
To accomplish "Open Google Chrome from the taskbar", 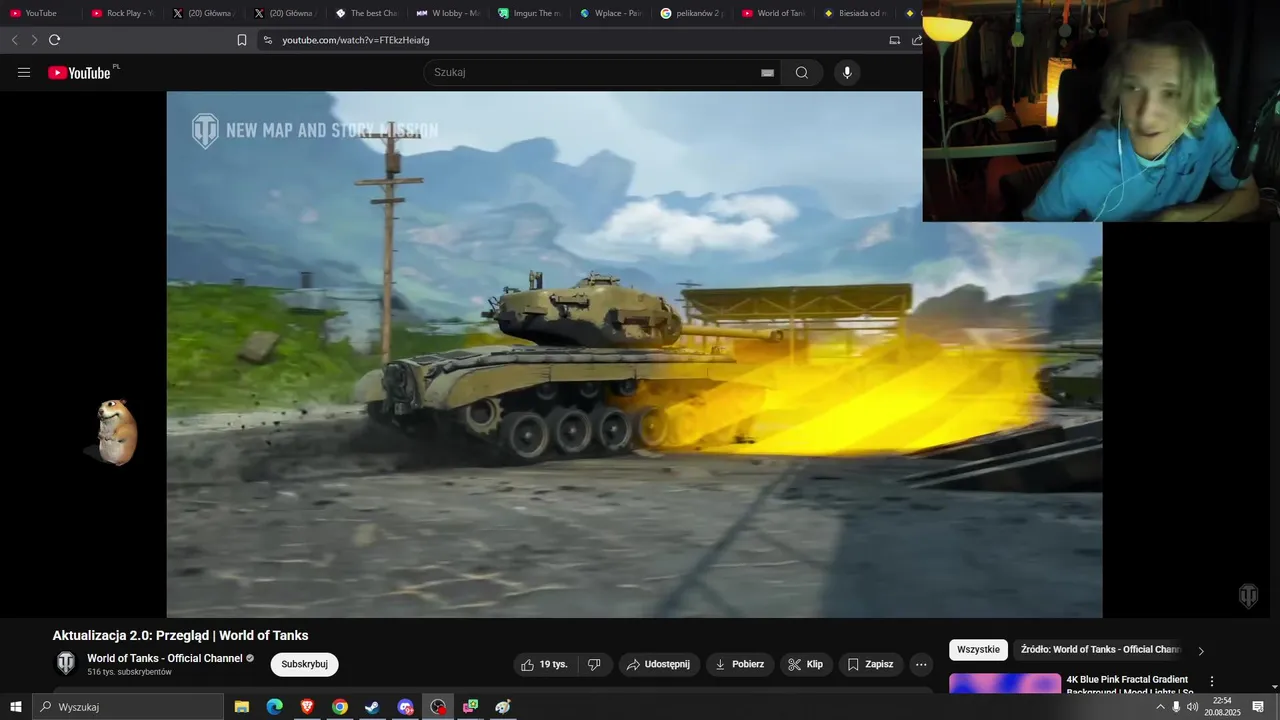I will 340,707.
